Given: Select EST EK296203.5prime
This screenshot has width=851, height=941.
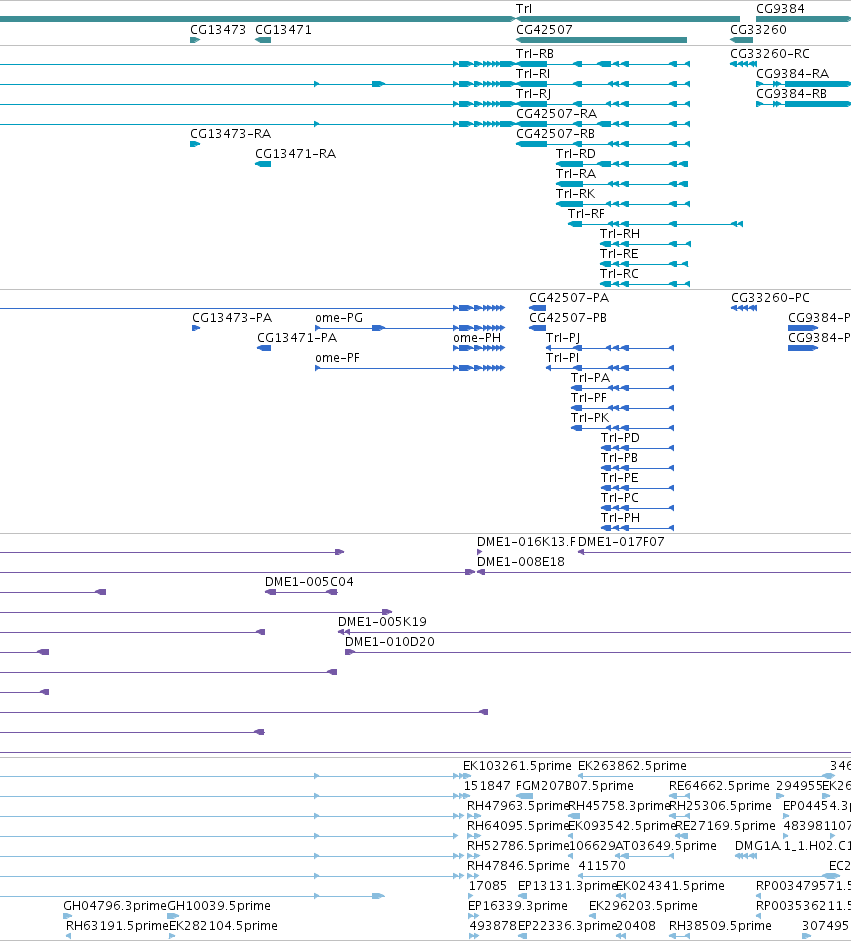Looking at the screenshot, I should [x=643, y=906].
